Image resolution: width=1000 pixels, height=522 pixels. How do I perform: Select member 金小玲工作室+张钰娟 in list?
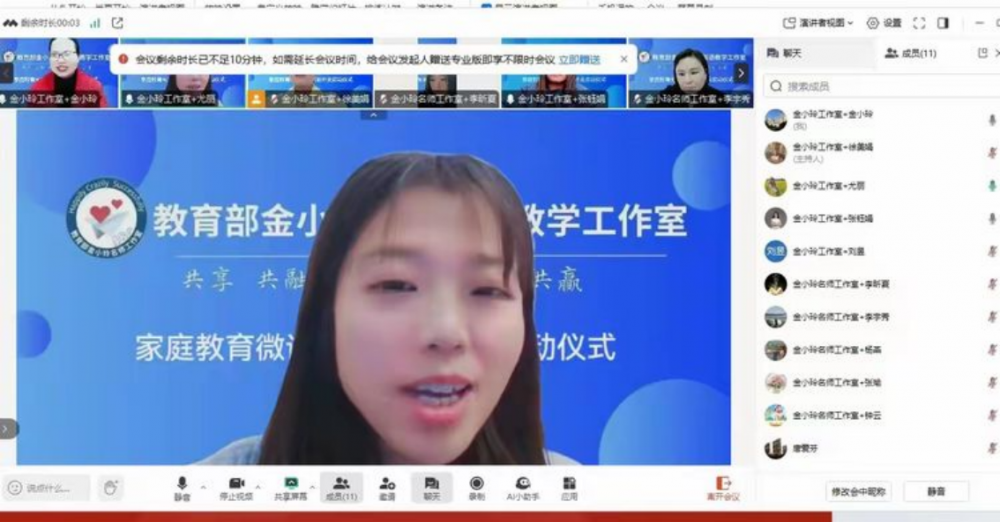881,218
